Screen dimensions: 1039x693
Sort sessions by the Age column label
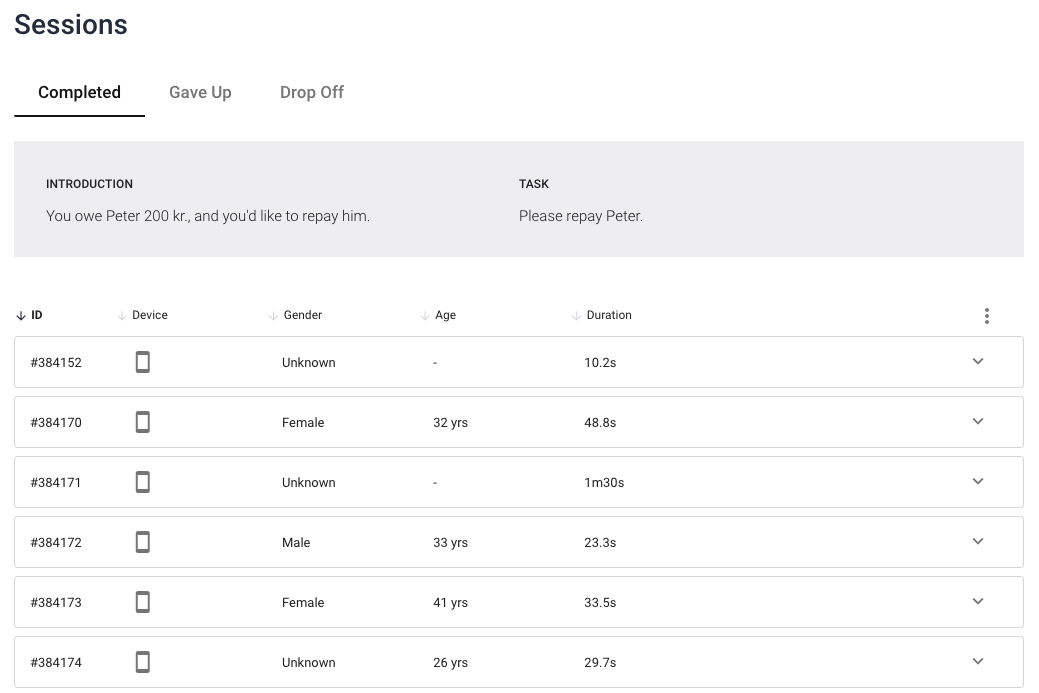pos(445,315)
